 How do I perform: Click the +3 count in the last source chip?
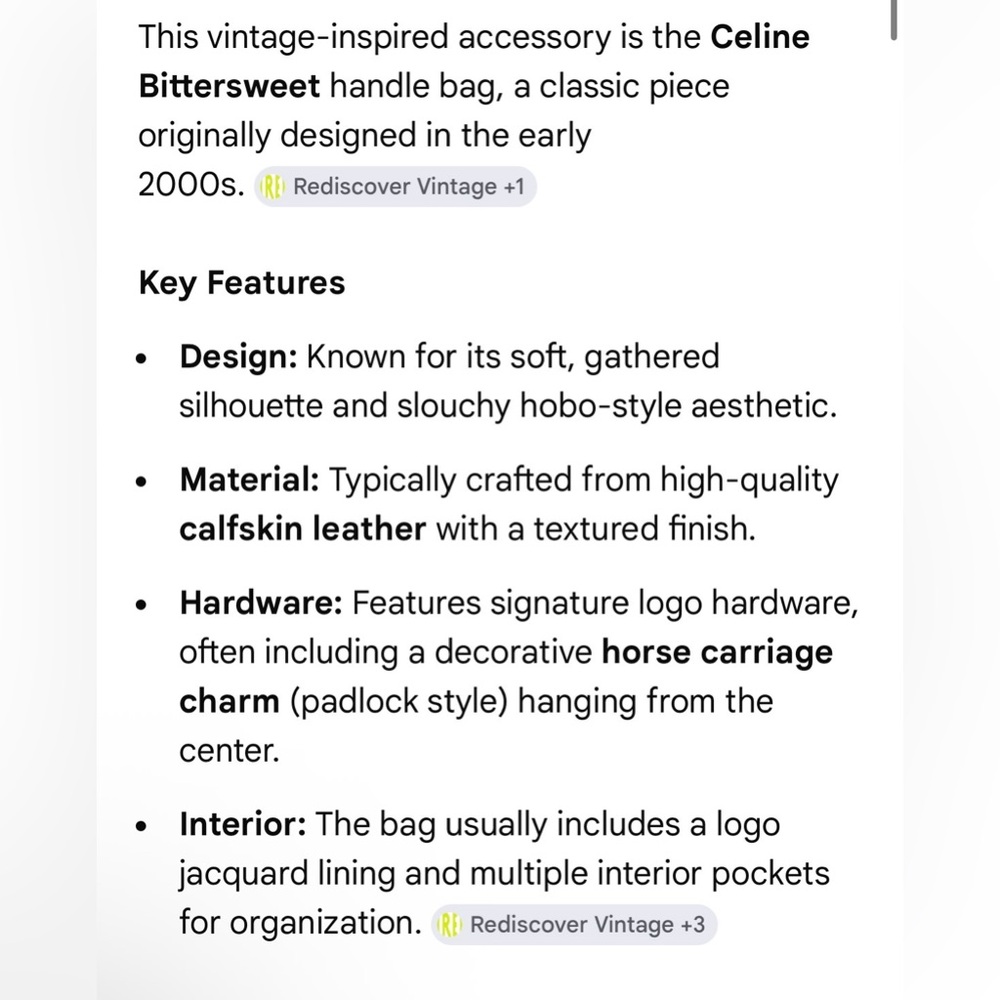click(692, 924)
